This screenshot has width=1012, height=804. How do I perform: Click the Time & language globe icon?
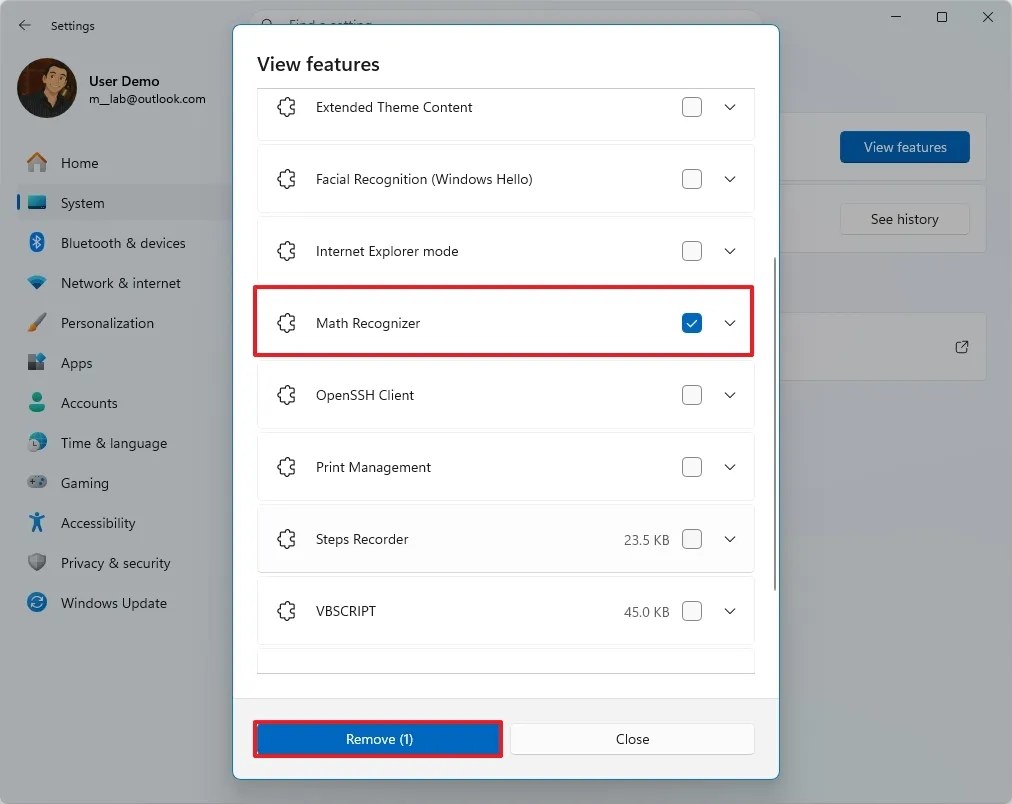click(37, 443)
